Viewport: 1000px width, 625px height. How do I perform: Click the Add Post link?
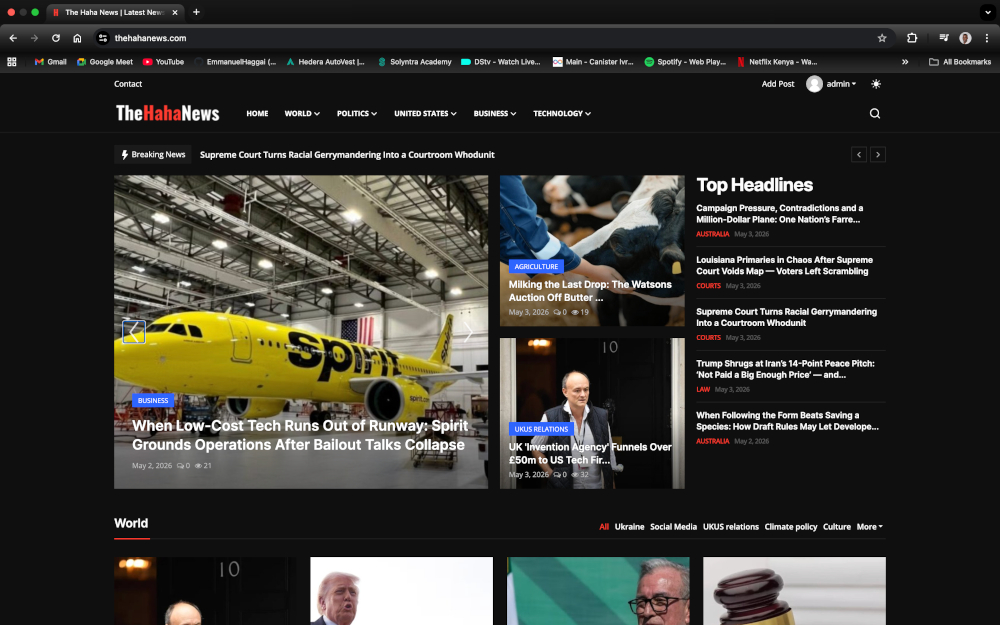coord(778,84)
